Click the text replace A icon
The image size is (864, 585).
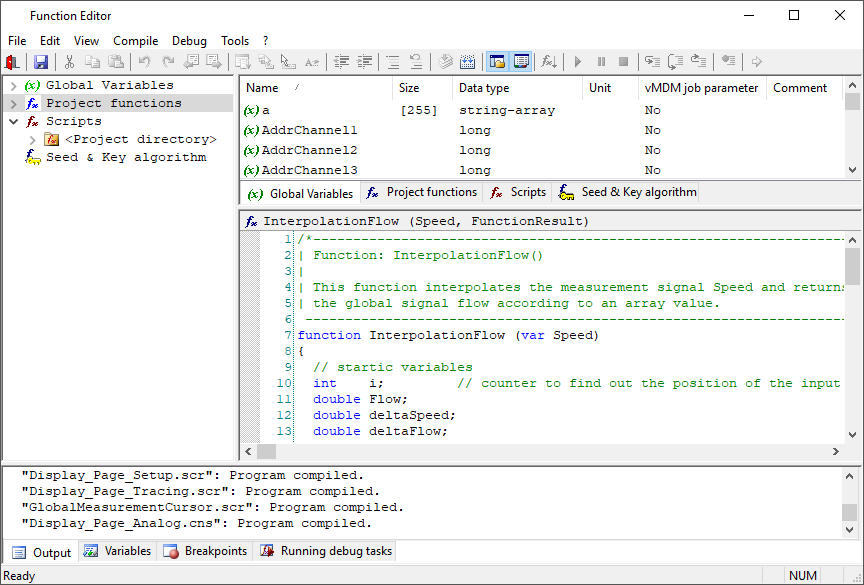tap(311, 62)
